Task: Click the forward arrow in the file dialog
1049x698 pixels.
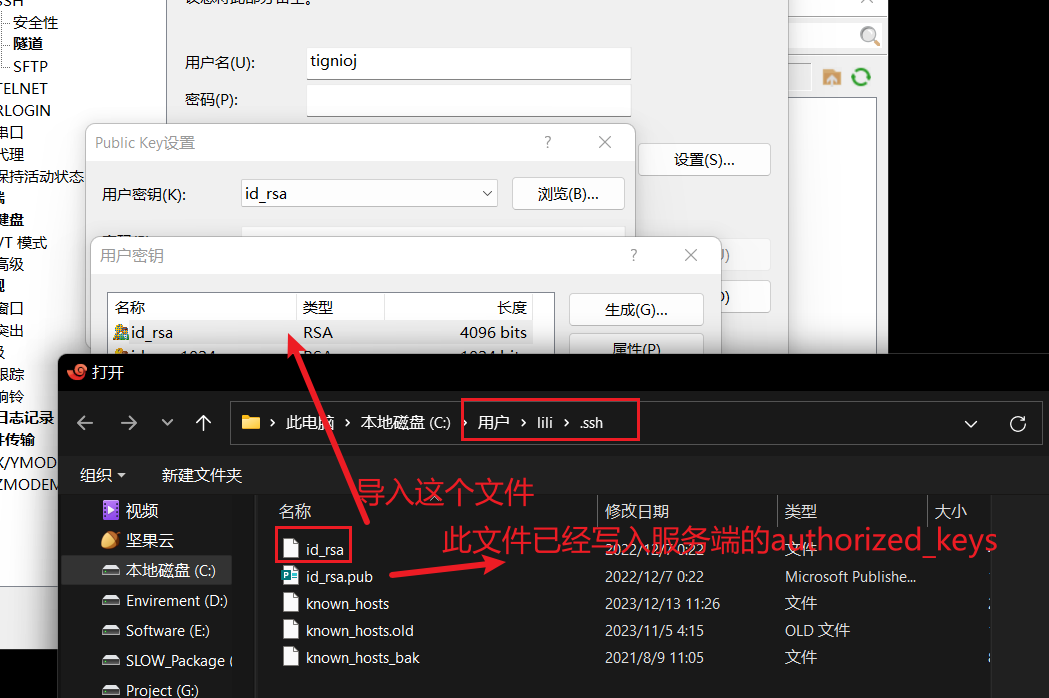Action: [128, 423]
